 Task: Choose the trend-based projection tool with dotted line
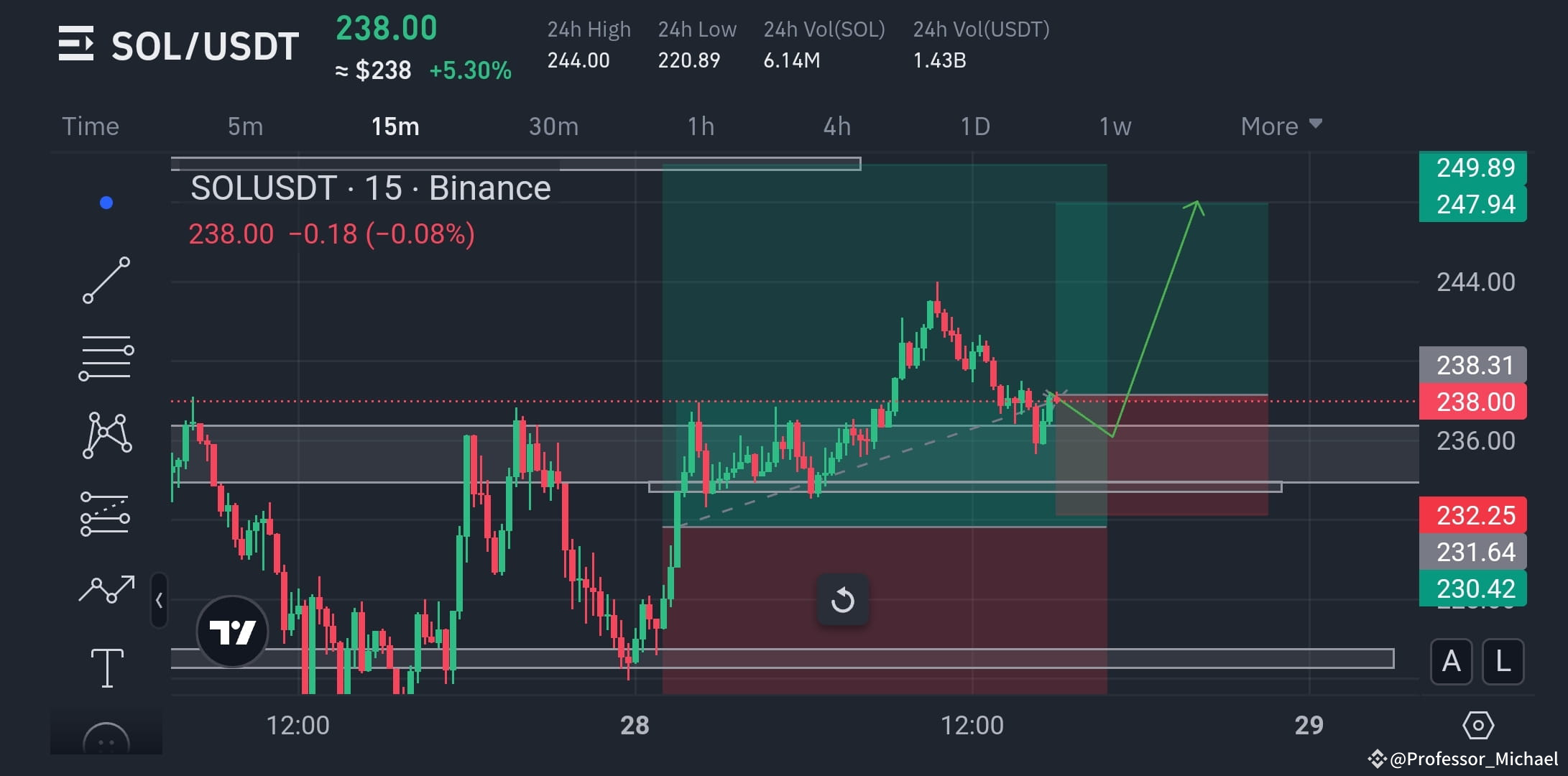(106, 514)
